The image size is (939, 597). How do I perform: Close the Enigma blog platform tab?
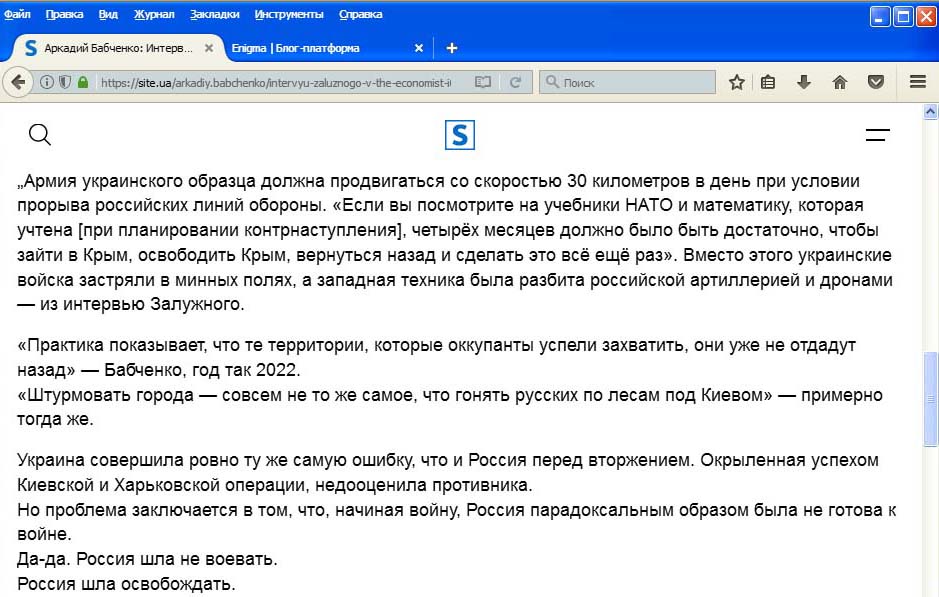419,48
